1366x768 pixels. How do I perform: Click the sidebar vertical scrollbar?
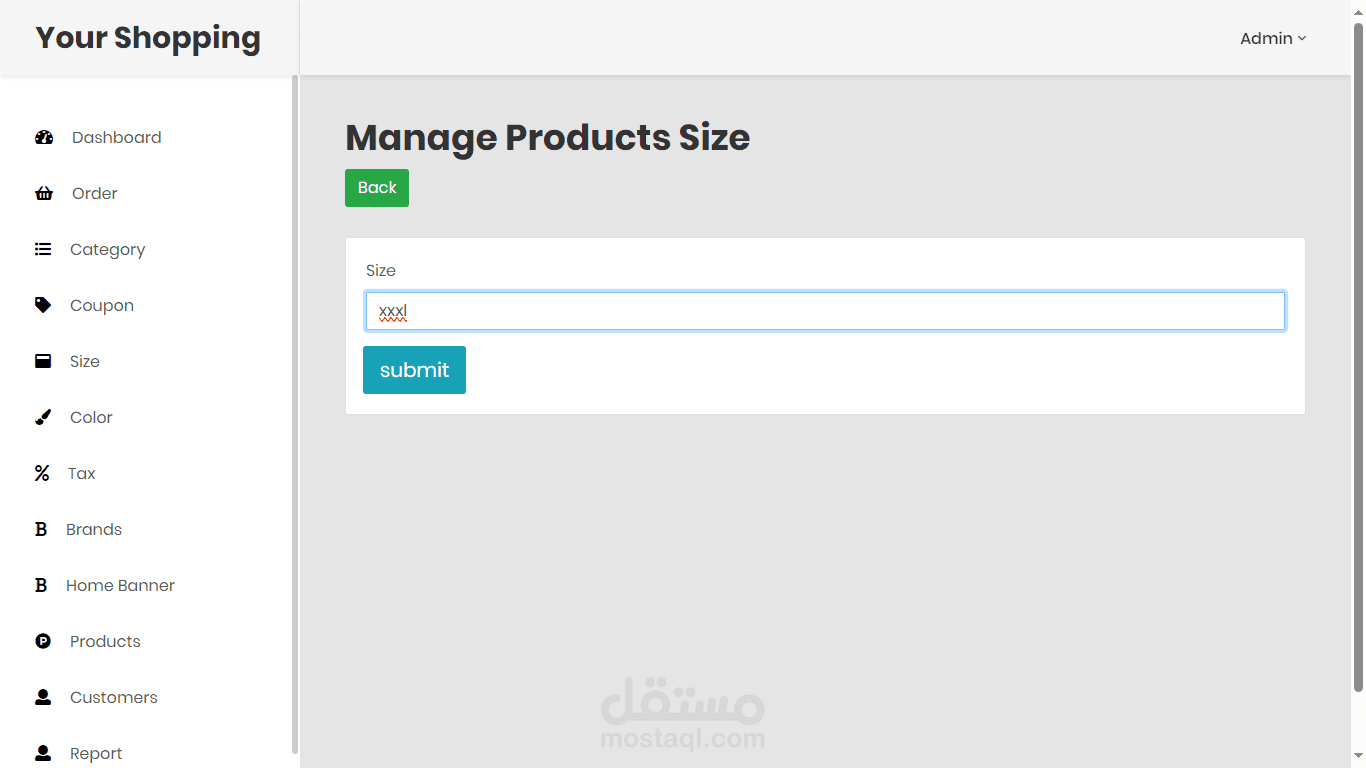(294, 400)
